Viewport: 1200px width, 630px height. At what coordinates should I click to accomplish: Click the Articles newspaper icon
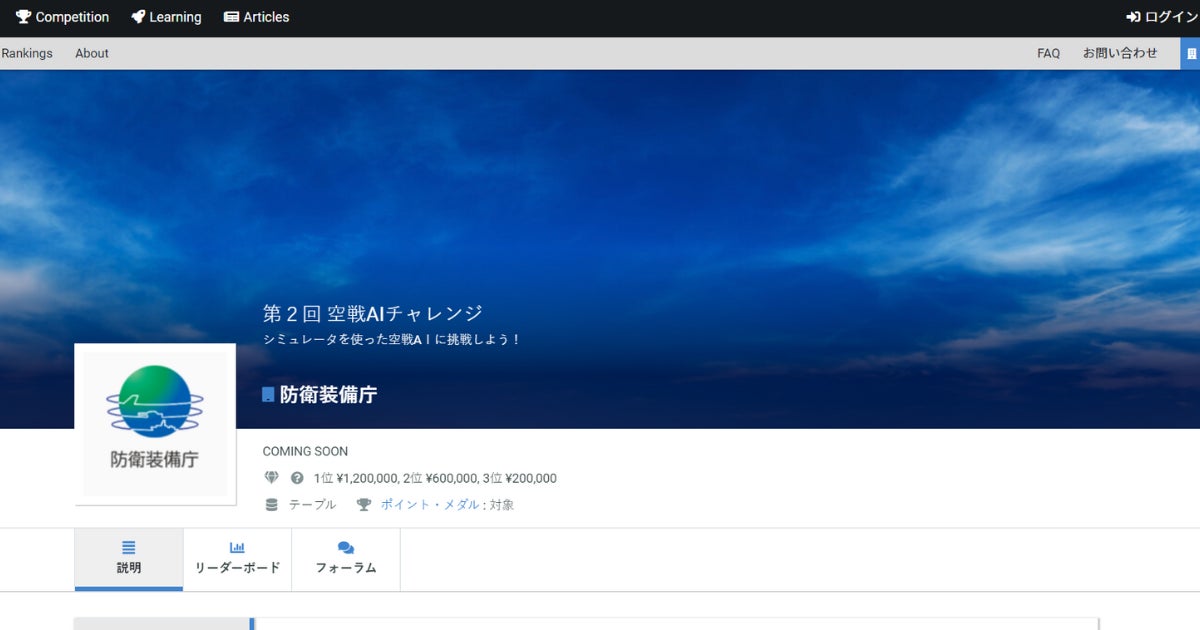[x=231, y=17]
